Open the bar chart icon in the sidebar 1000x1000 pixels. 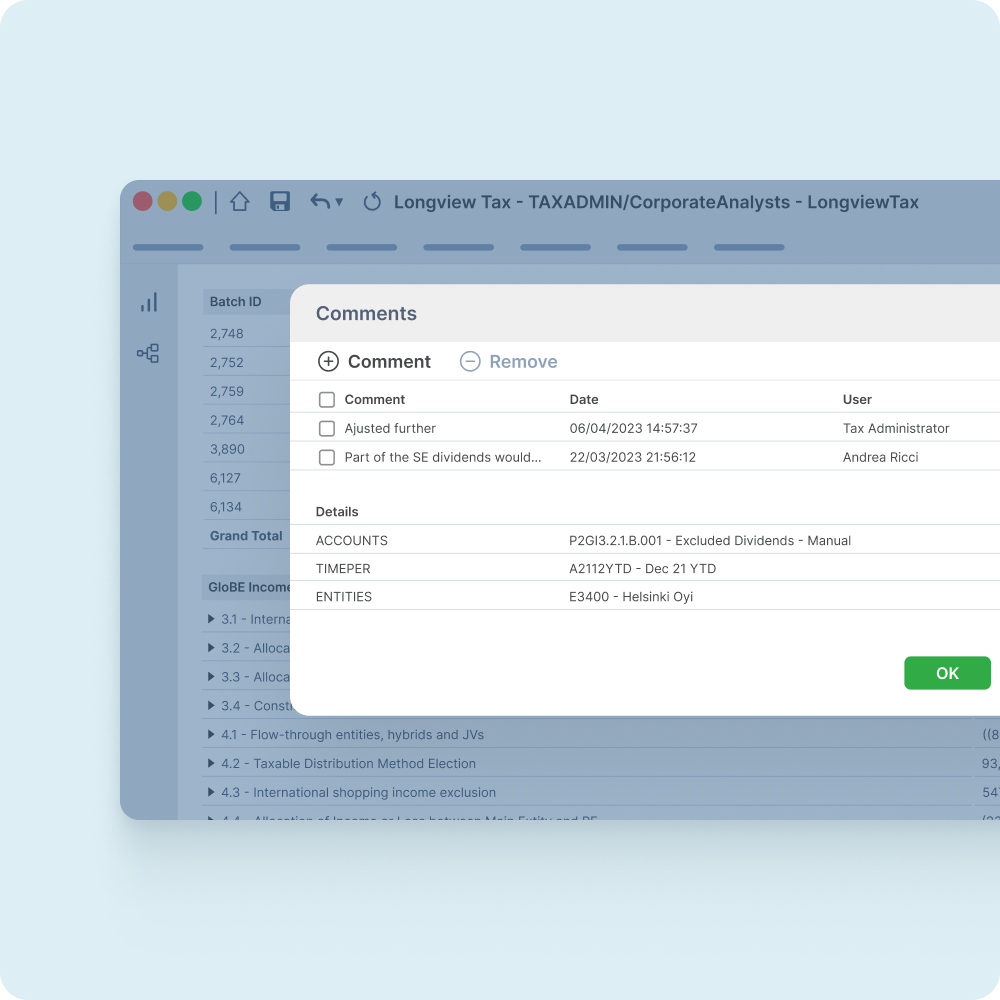149,303
